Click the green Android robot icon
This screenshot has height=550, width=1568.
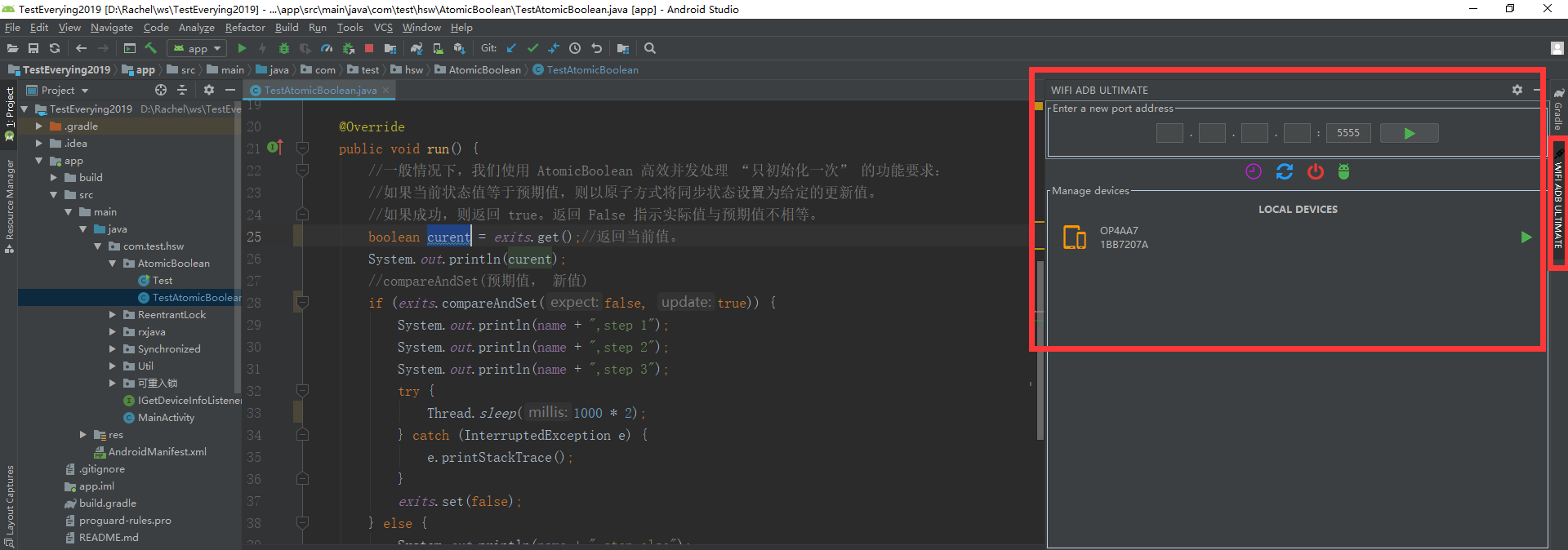point(1344,171)
